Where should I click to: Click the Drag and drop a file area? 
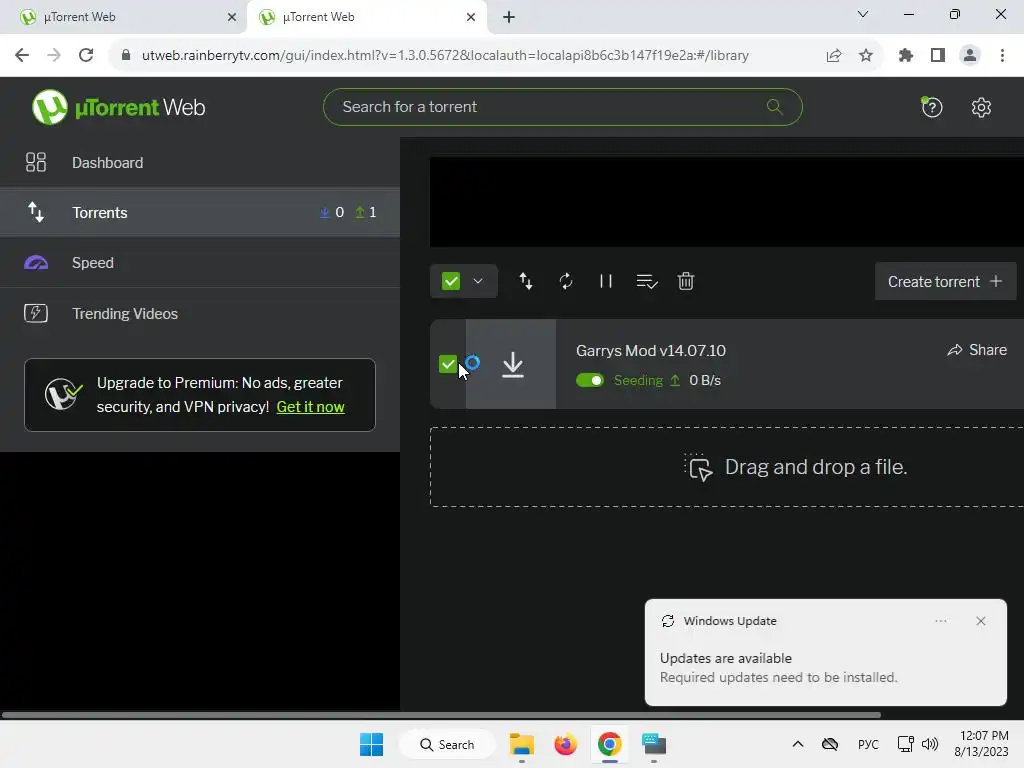click(727, 467)
